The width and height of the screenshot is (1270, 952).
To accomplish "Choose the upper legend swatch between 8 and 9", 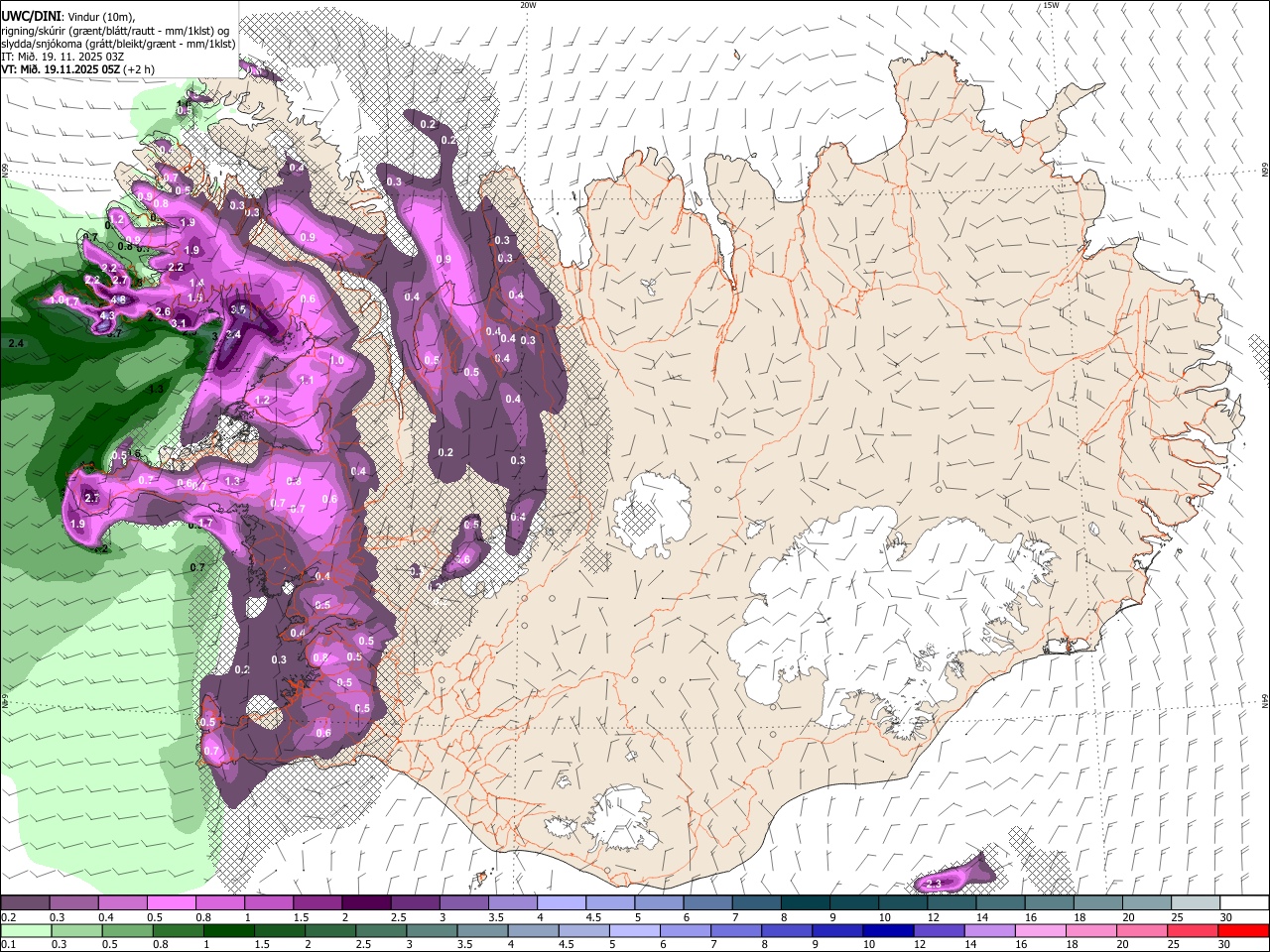I will point(805,903).
